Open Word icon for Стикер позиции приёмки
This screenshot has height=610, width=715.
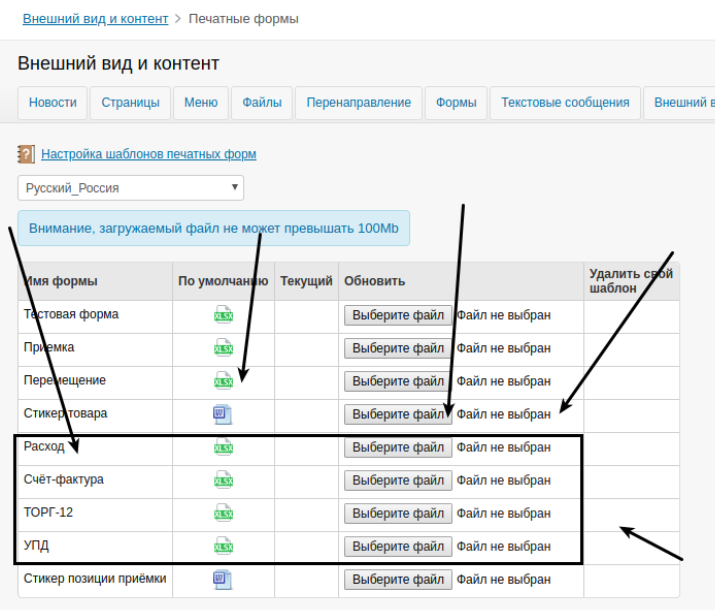point(223,579)
